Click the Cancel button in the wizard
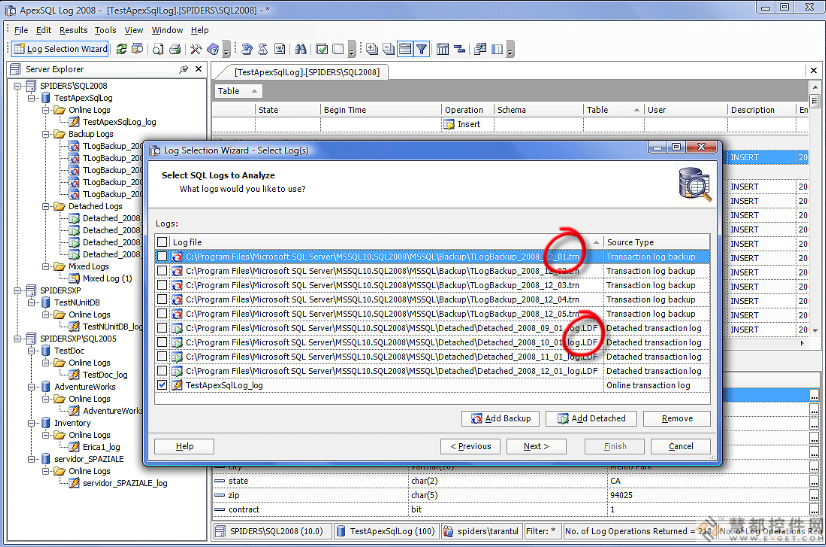Screen dimensions: 826x547 tap(681, 446)
